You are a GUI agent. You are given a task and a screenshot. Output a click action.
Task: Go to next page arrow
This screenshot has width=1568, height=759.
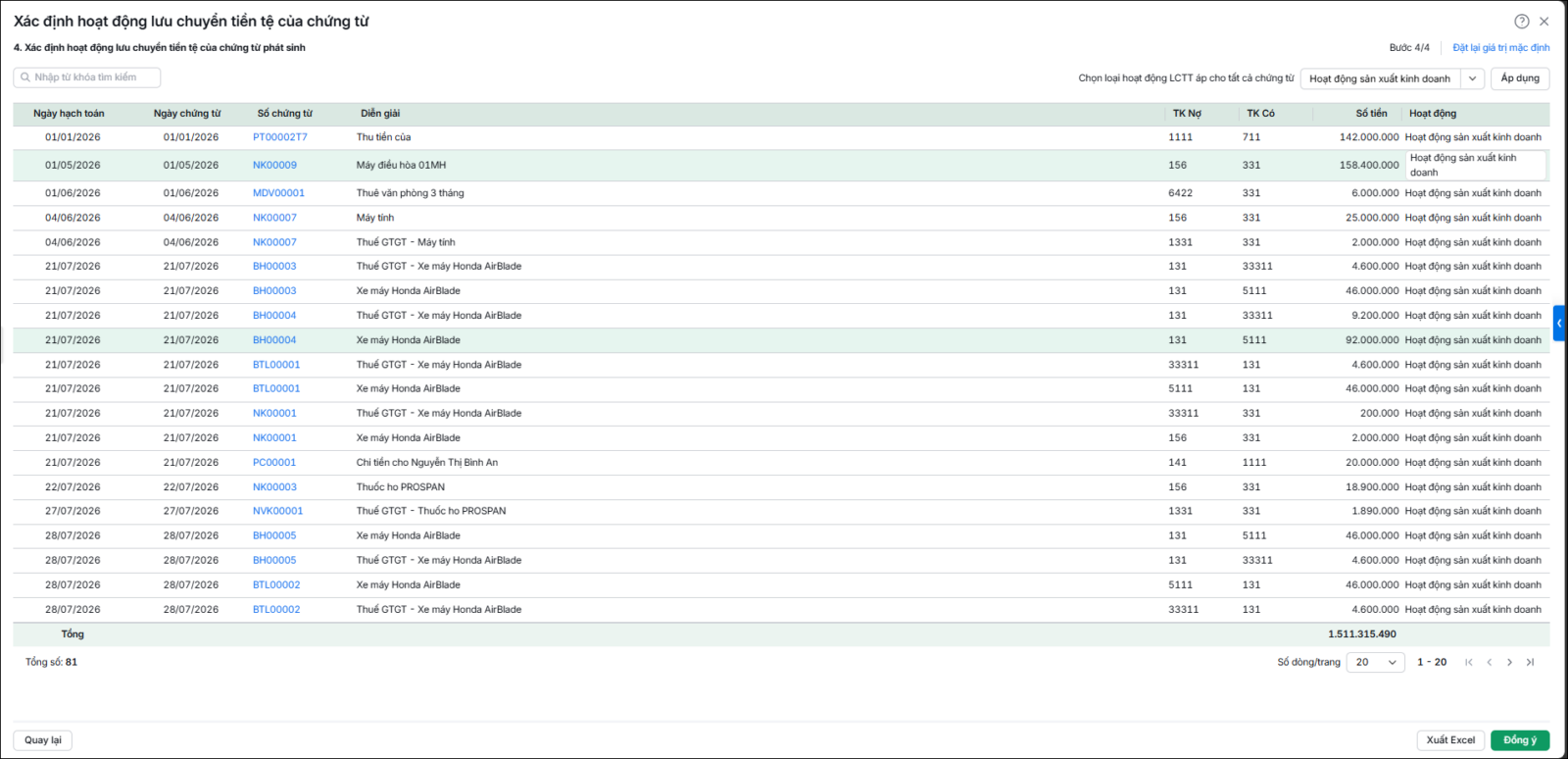tap(1510, 662)
